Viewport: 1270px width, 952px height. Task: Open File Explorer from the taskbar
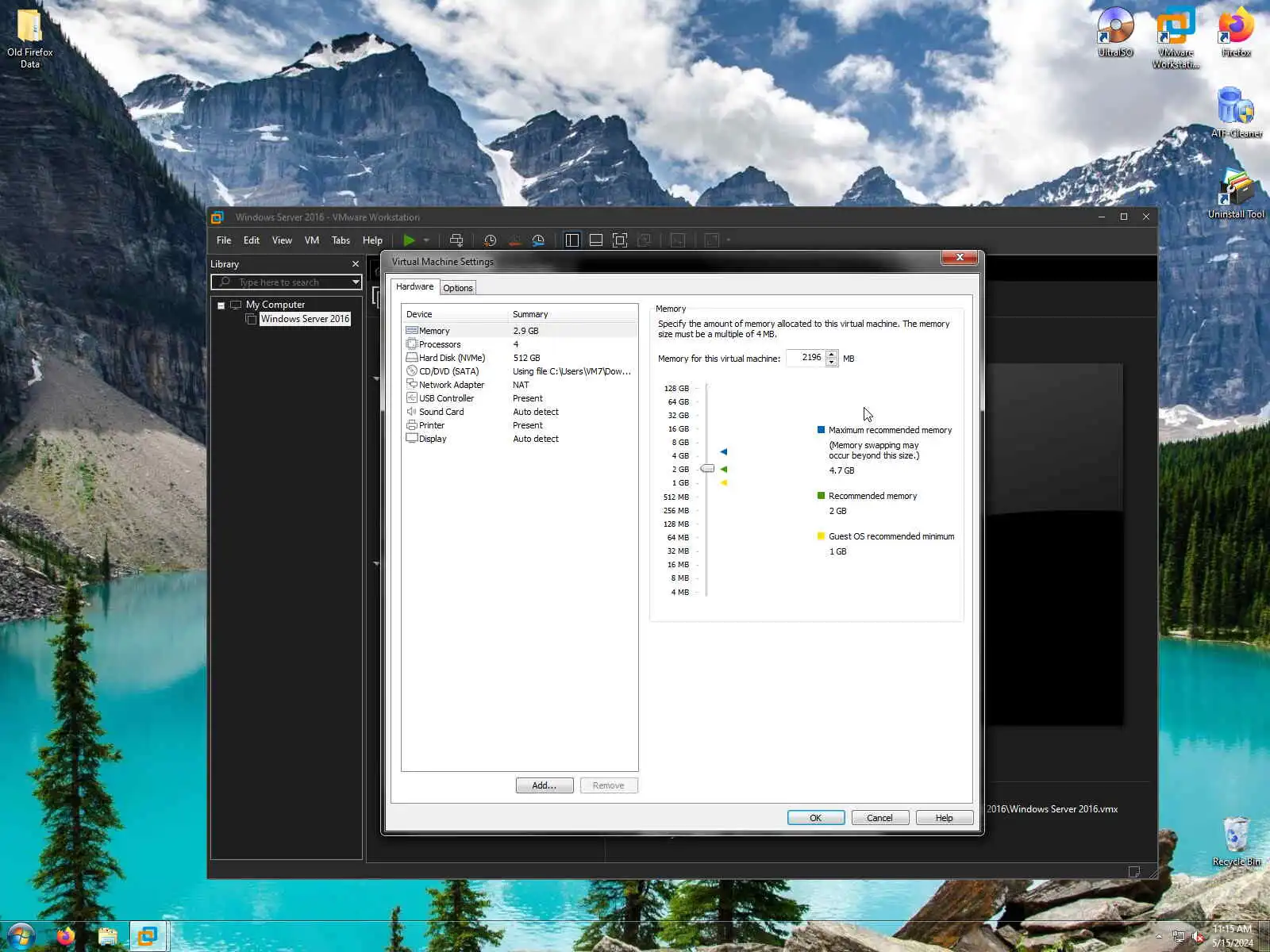[x=107, y=936]
